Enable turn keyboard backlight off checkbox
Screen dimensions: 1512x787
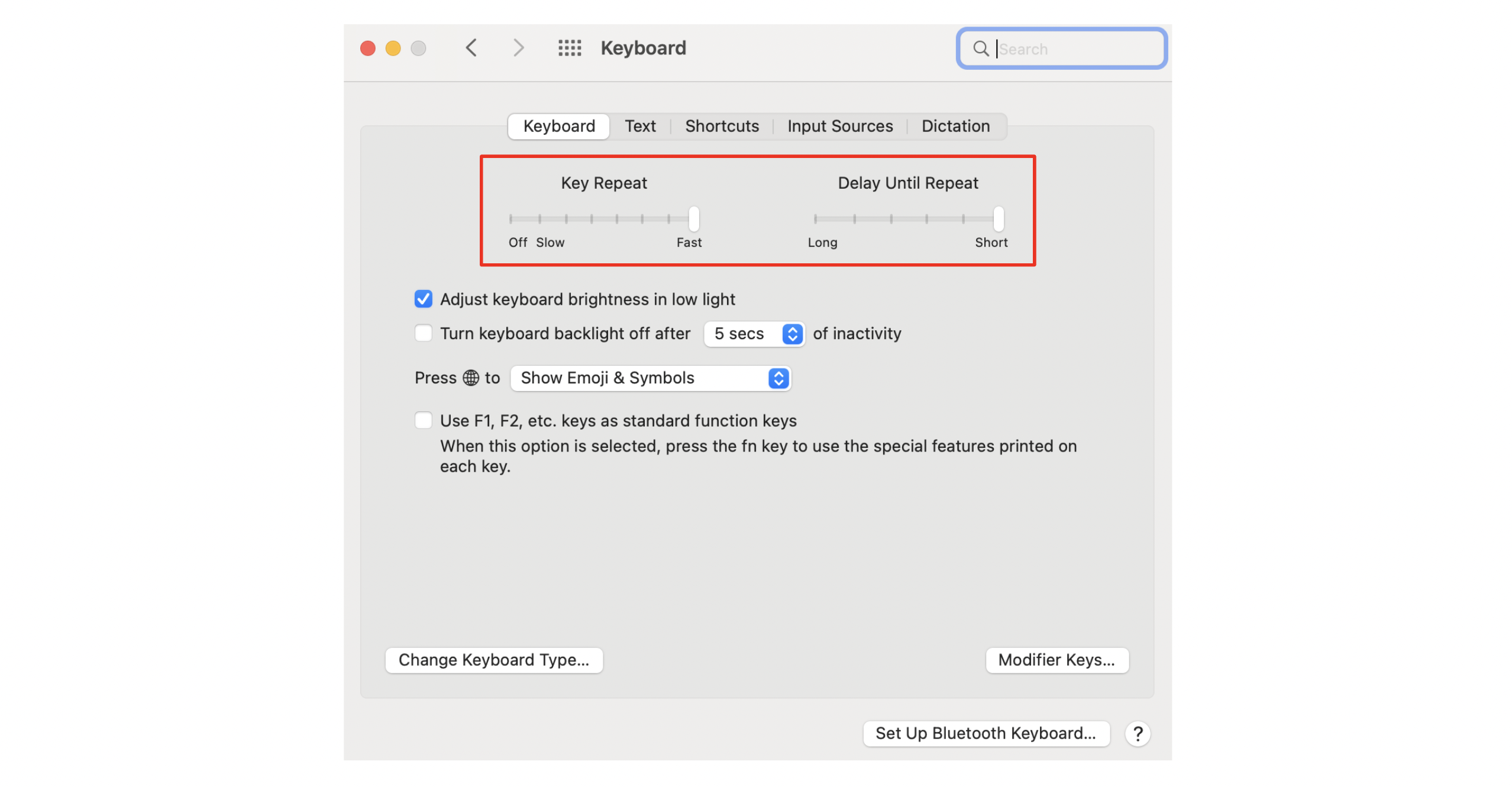(423, 333)
